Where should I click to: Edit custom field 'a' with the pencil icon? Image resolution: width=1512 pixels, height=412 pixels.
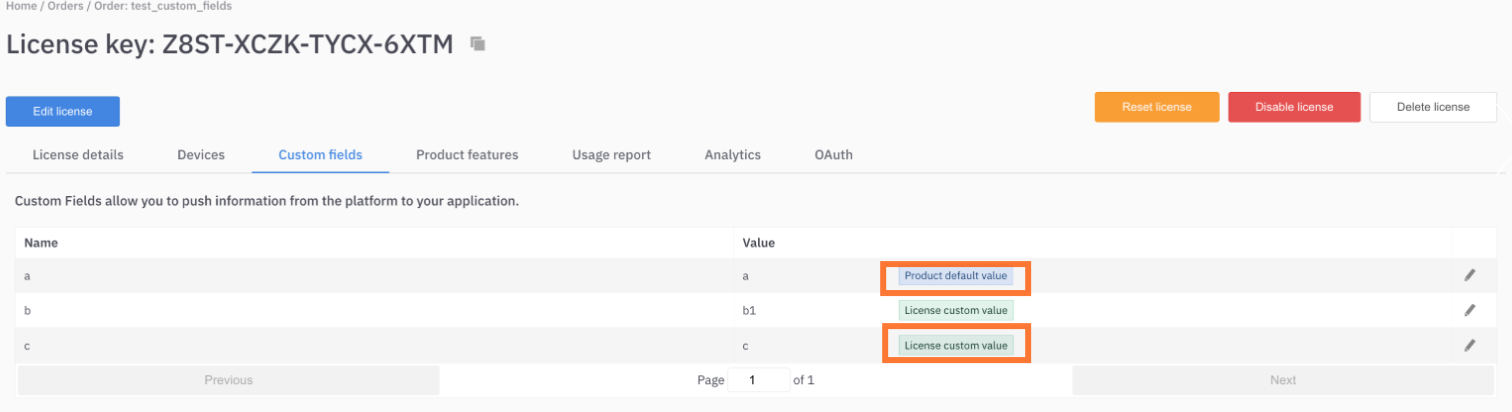pos(1469,275)
